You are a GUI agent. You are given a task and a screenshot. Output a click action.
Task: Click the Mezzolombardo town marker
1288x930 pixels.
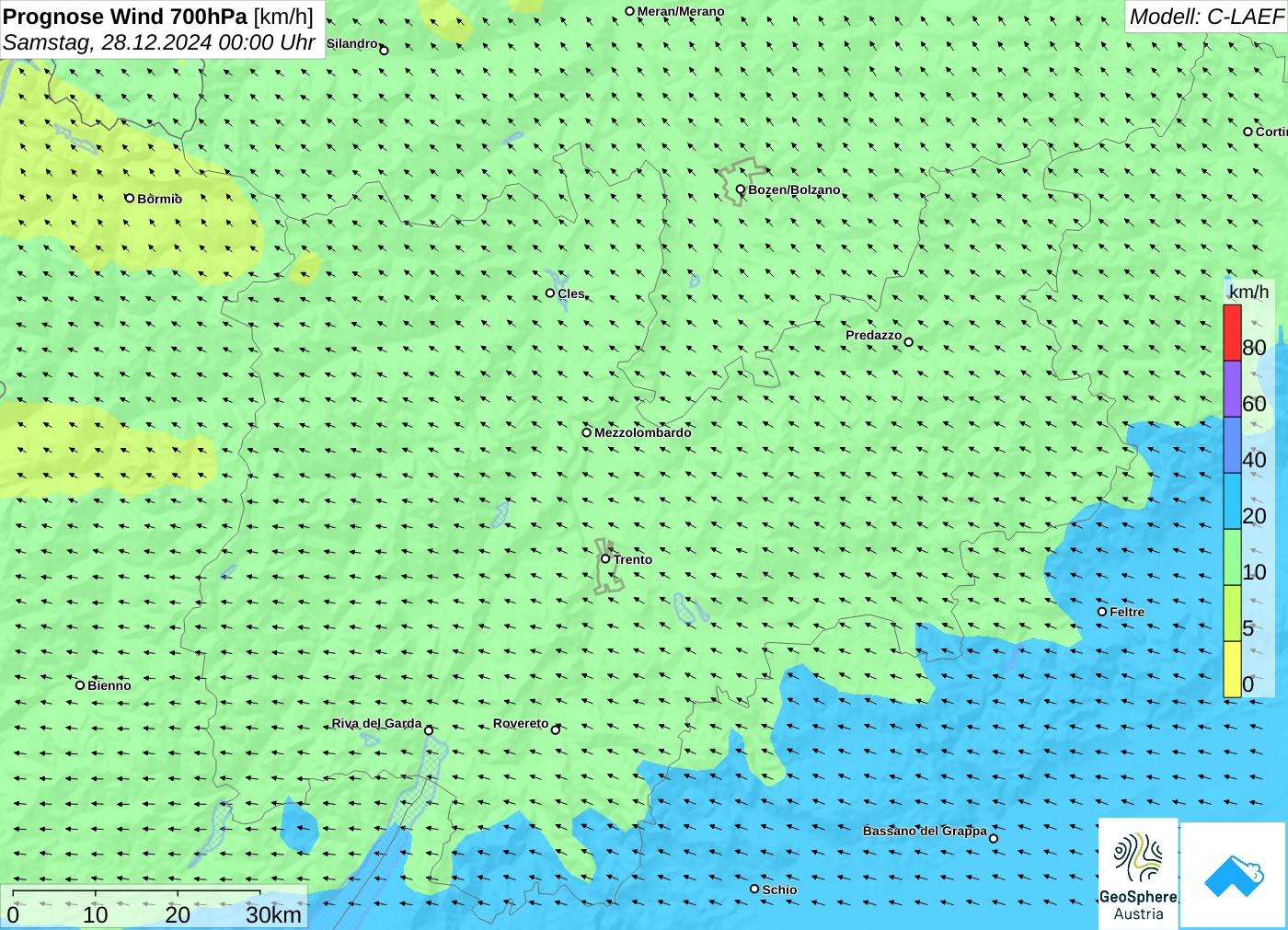tap(587, 432)
